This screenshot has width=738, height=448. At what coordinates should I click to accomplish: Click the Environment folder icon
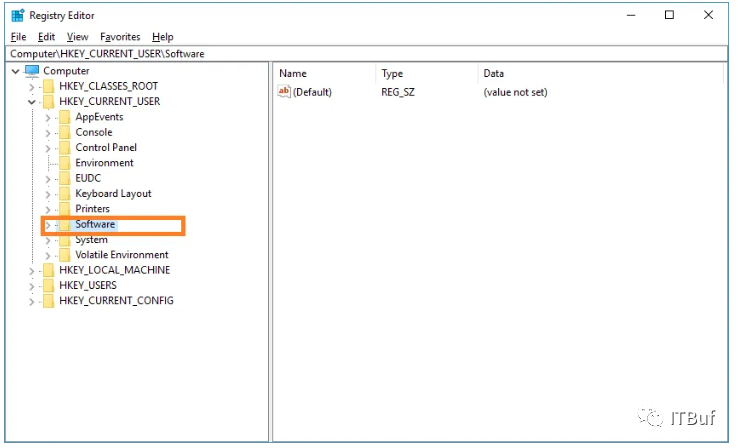64,163
